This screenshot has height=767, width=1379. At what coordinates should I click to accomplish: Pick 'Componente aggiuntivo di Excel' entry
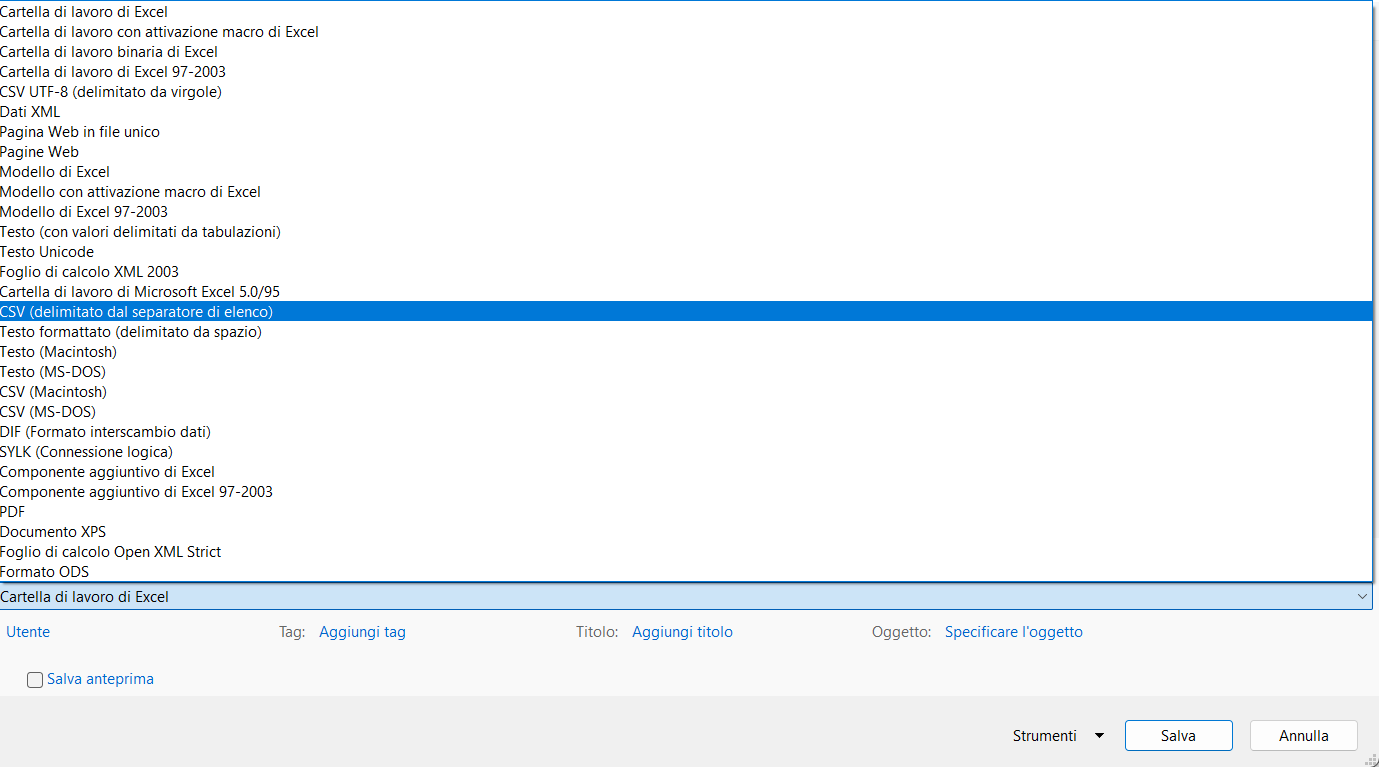[686, 472]
